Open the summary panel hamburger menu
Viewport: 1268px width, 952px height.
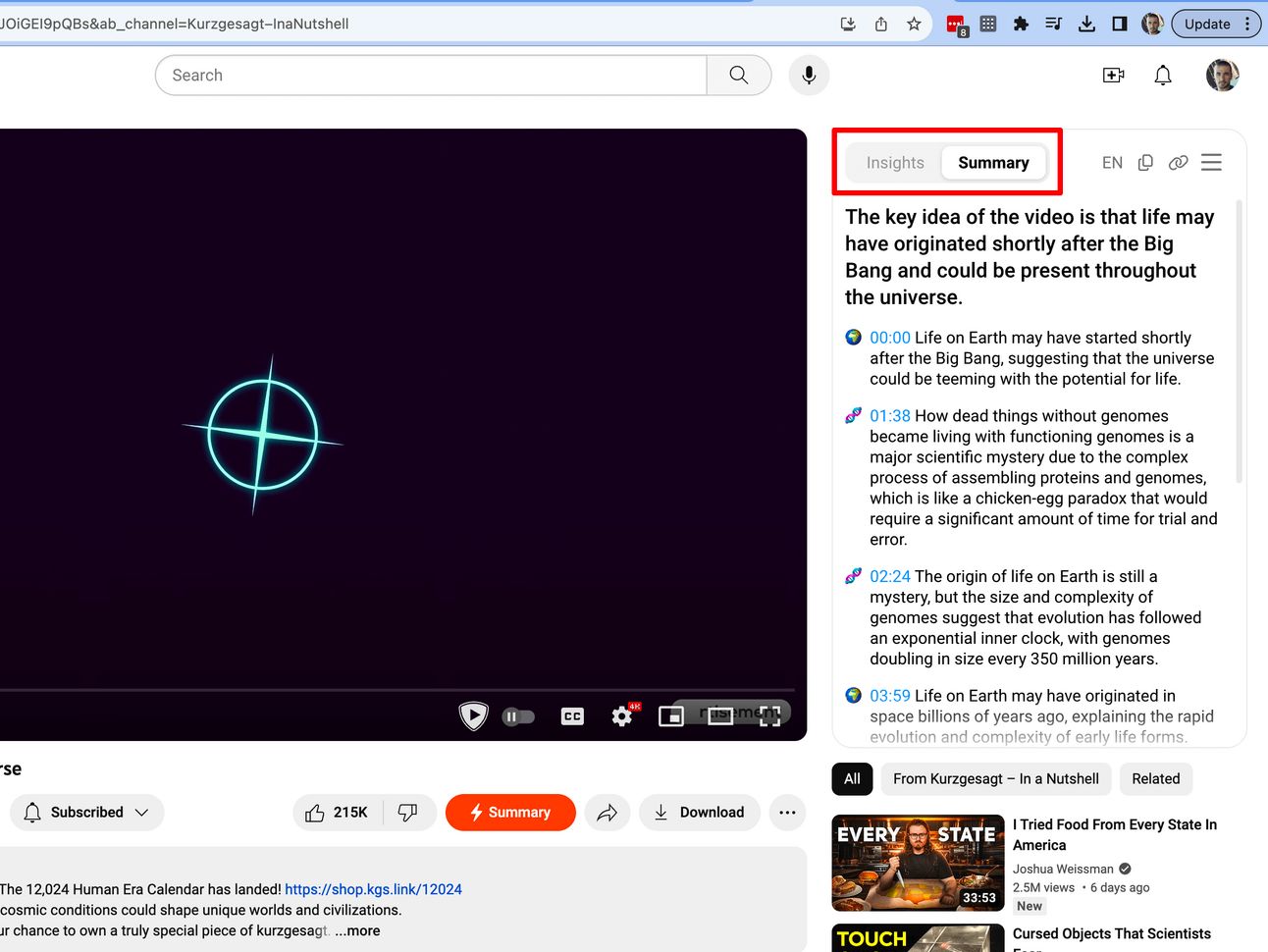1212,163
